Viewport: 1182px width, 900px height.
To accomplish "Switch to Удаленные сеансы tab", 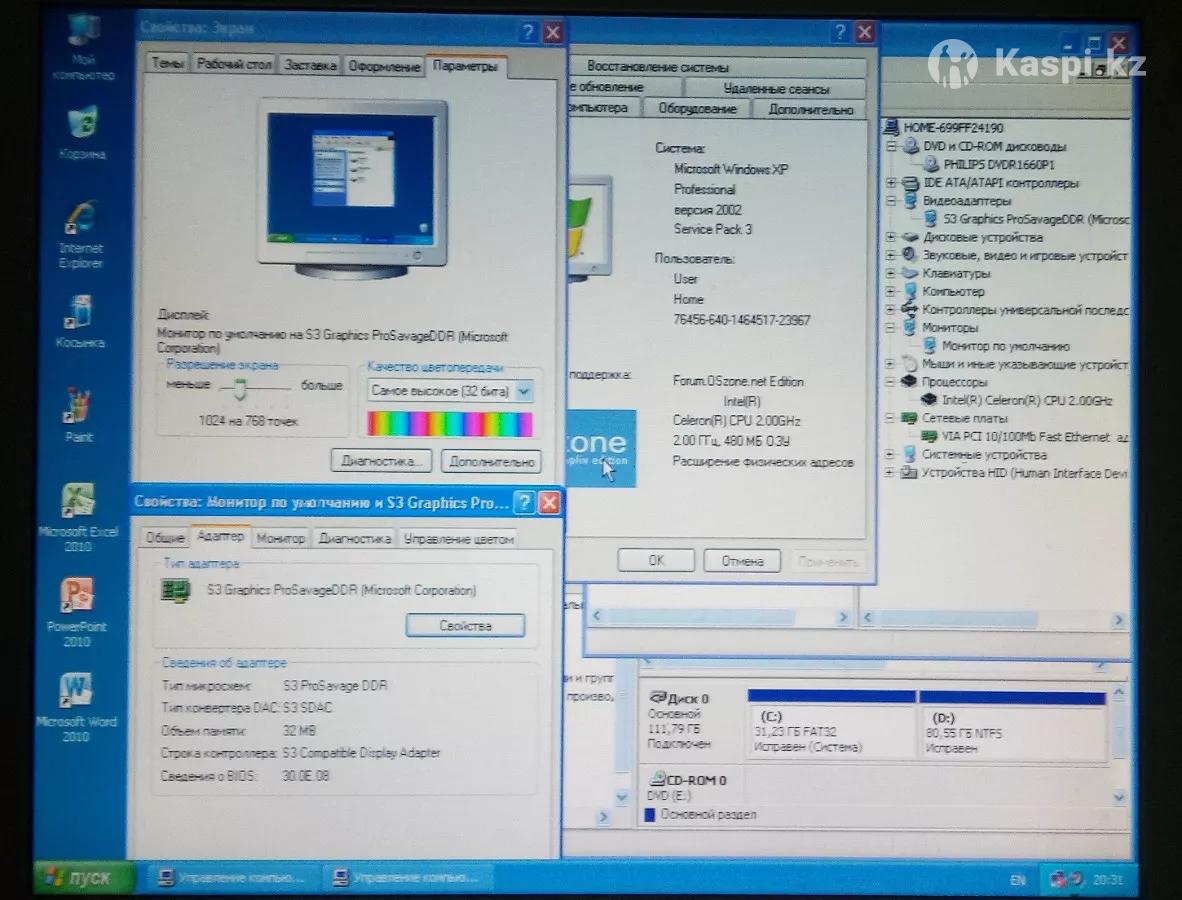I will point(776,88).
